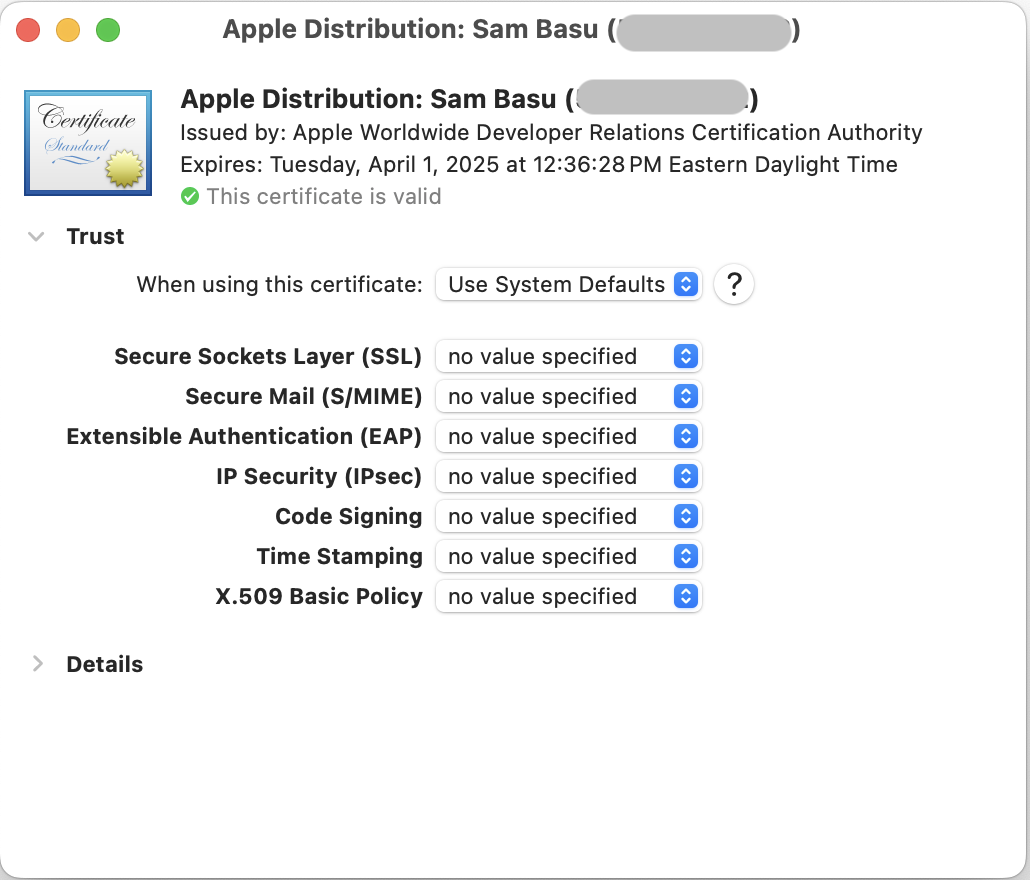Click the 'Issued by' authority line

tap(551, 133)
